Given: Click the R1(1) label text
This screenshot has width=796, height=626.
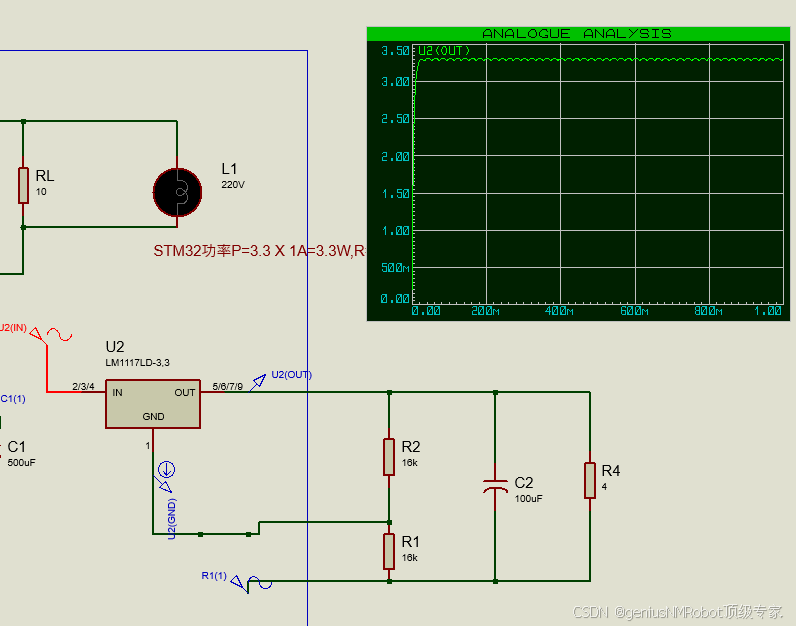Looking at the screenshot, I should point(214,575).
